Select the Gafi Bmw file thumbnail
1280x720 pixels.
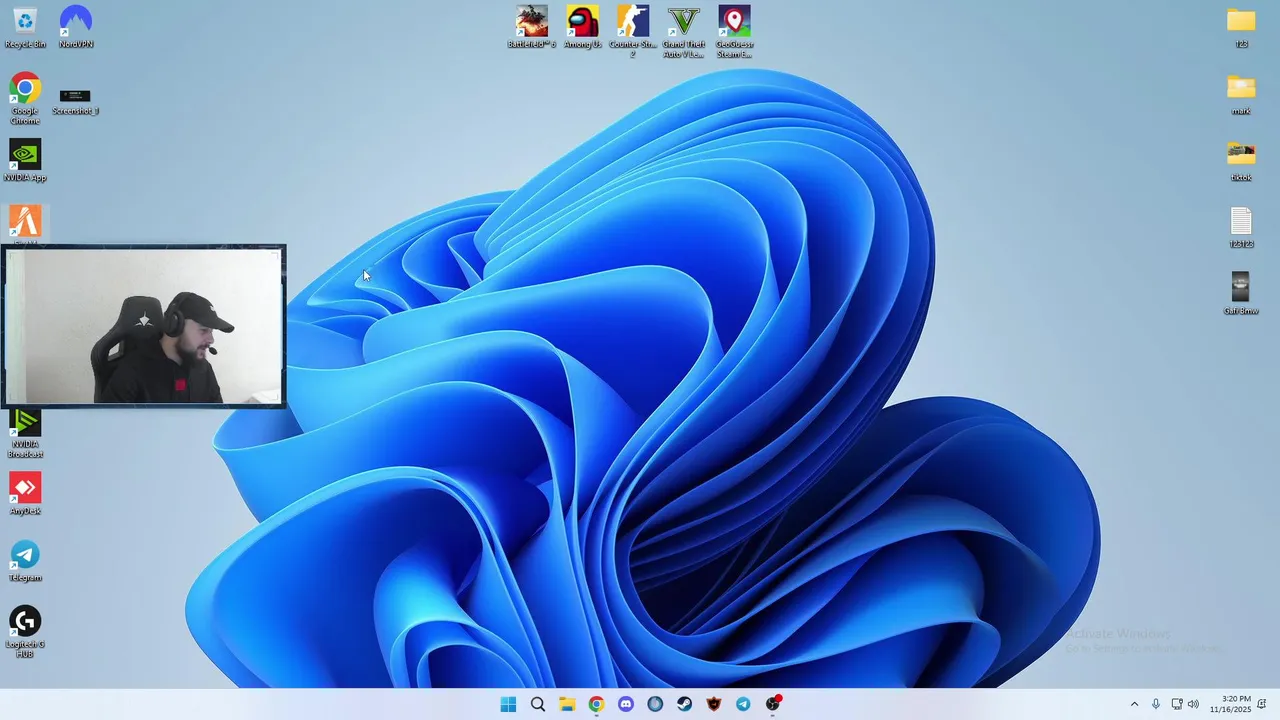point(1241,294)
